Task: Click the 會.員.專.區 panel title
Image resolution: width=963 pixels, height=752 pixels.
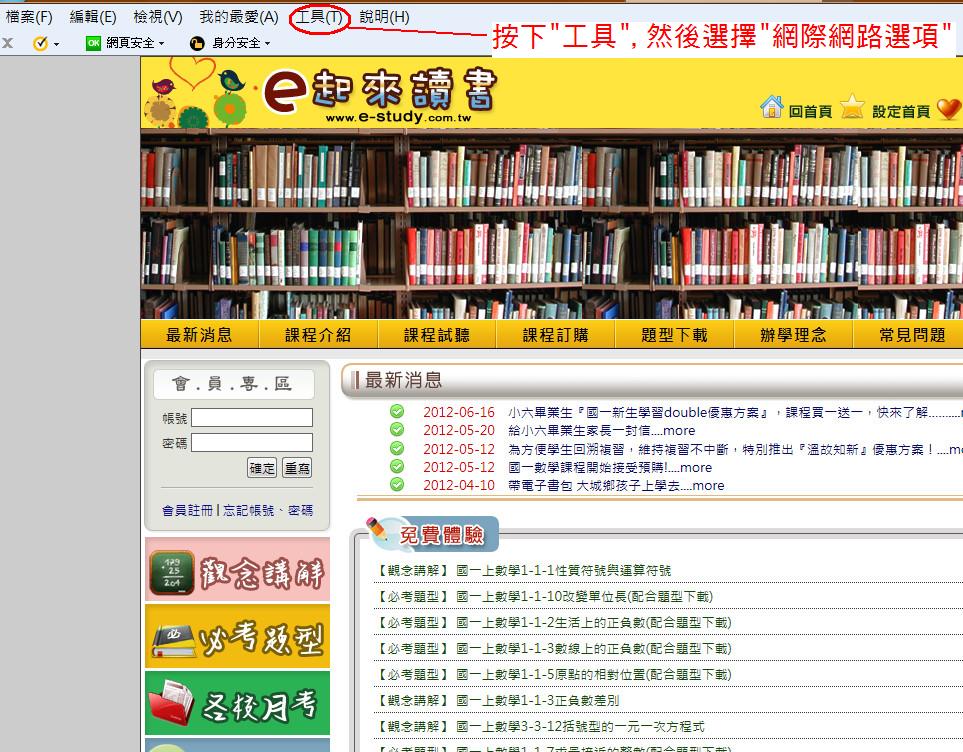Action: pyautogui.click(x=233, y=384)
